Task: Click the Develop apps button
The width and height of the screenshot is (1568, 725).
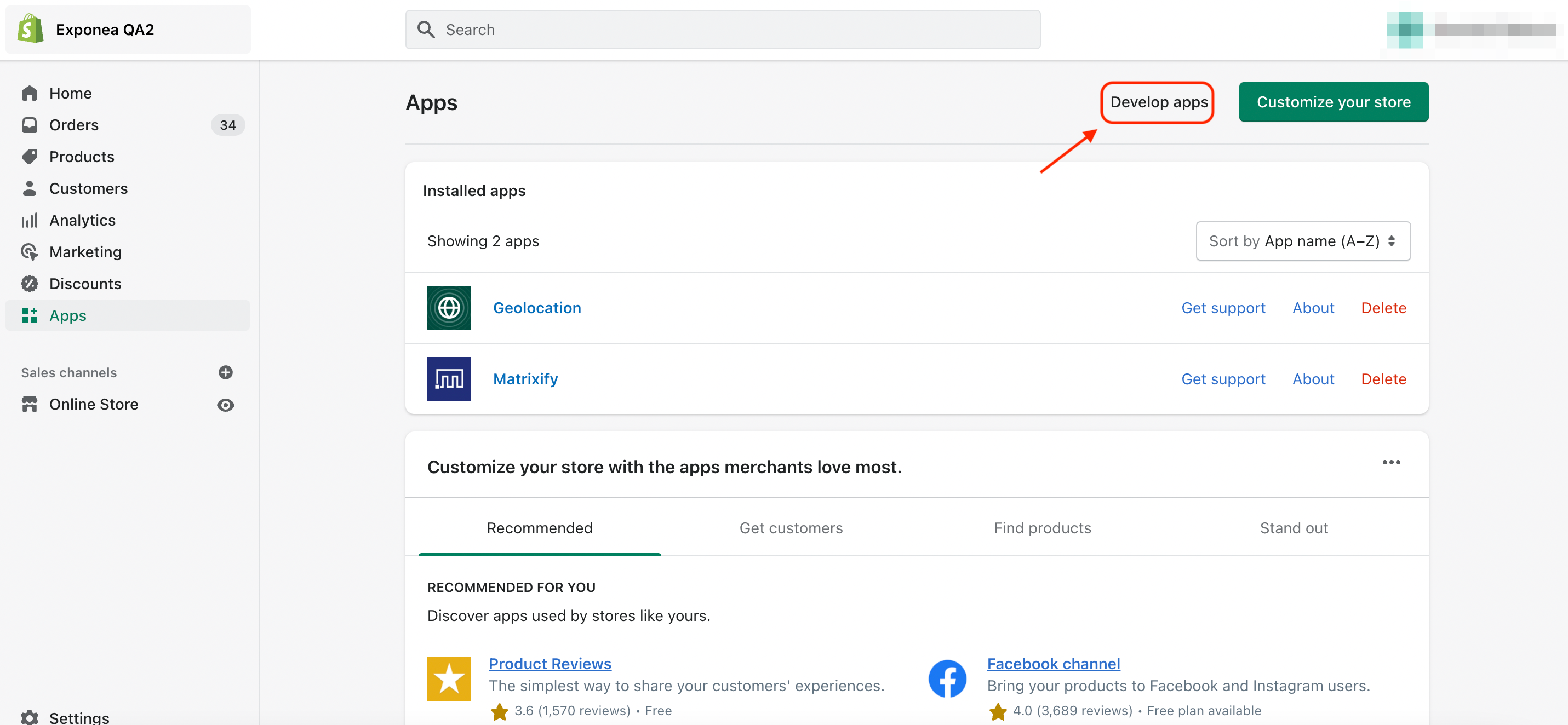Action: coord(1158,101)
